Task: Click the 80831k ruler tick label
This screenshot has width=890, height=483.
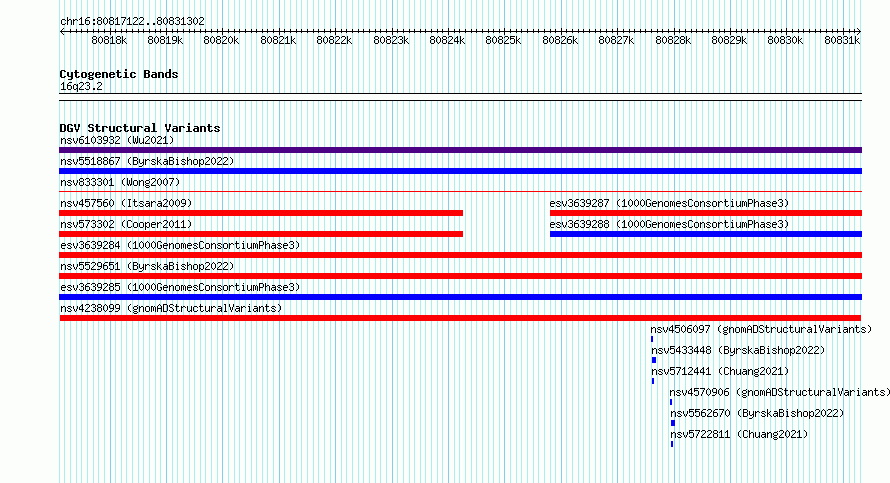Action: pos(842,40)
